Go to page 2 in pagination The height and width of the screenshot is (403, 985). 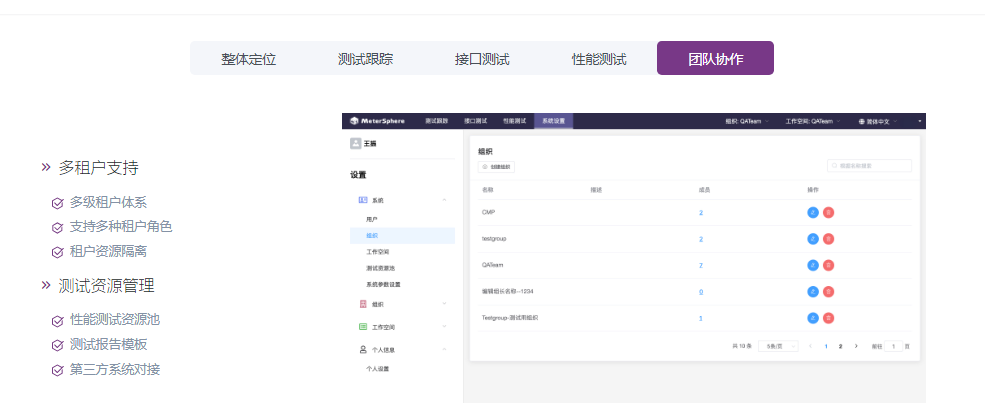(841, 346)
